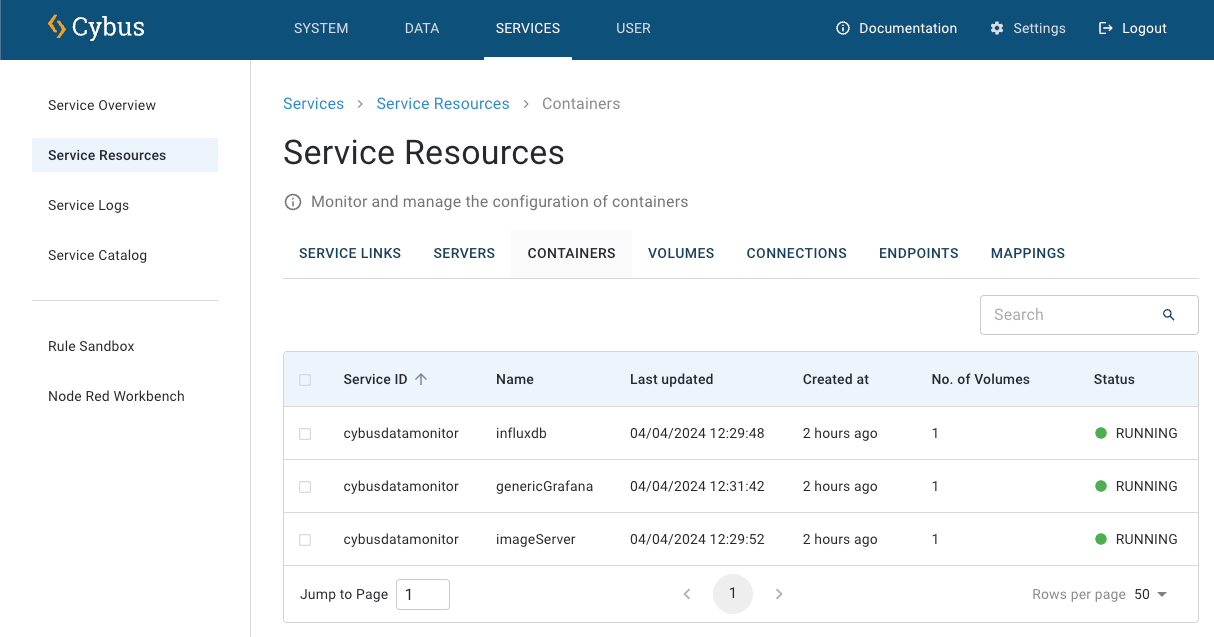
Task: Open the Rows per page dropdown
Action: [1151, 594]
